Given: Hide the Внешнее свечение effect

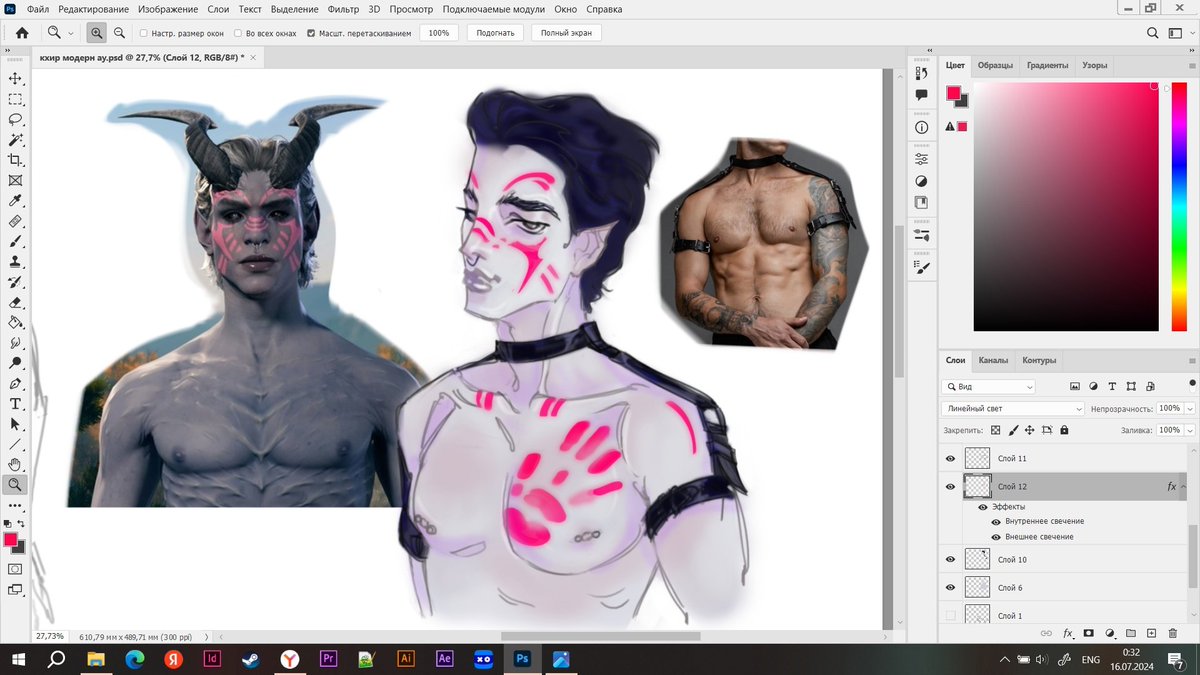Looking at the screenshot, I should (996, 537).
